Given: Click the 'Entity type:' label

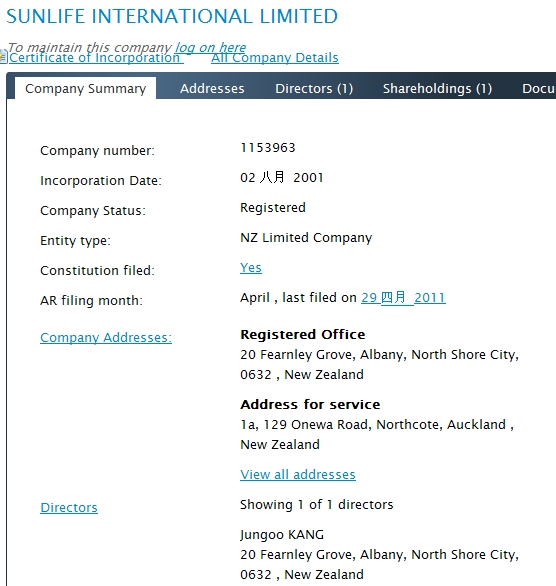Looking at the screenshot, I should pos(75,241).
